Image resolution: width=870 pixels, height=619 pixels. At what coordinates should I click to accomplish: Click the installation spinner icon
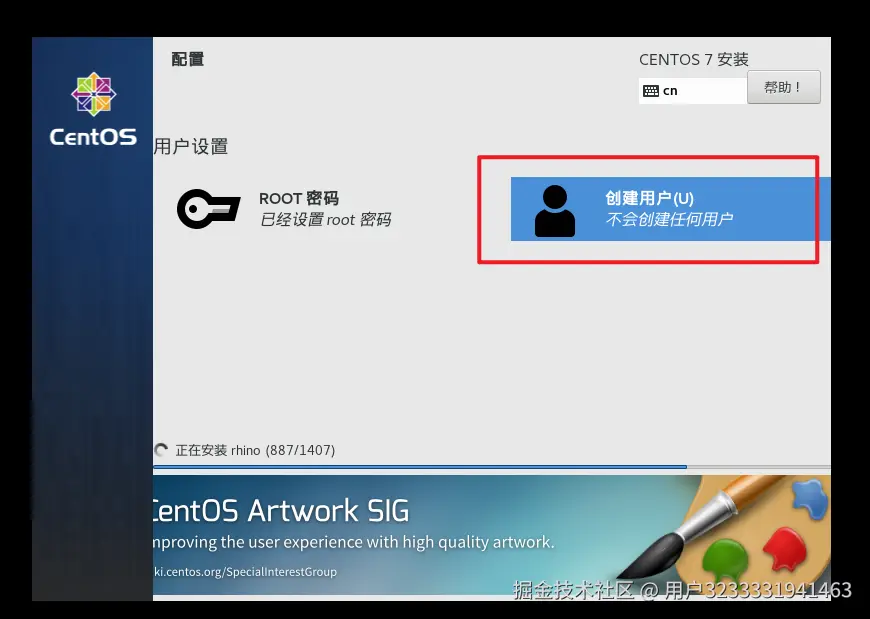click(x=161, y=450)
